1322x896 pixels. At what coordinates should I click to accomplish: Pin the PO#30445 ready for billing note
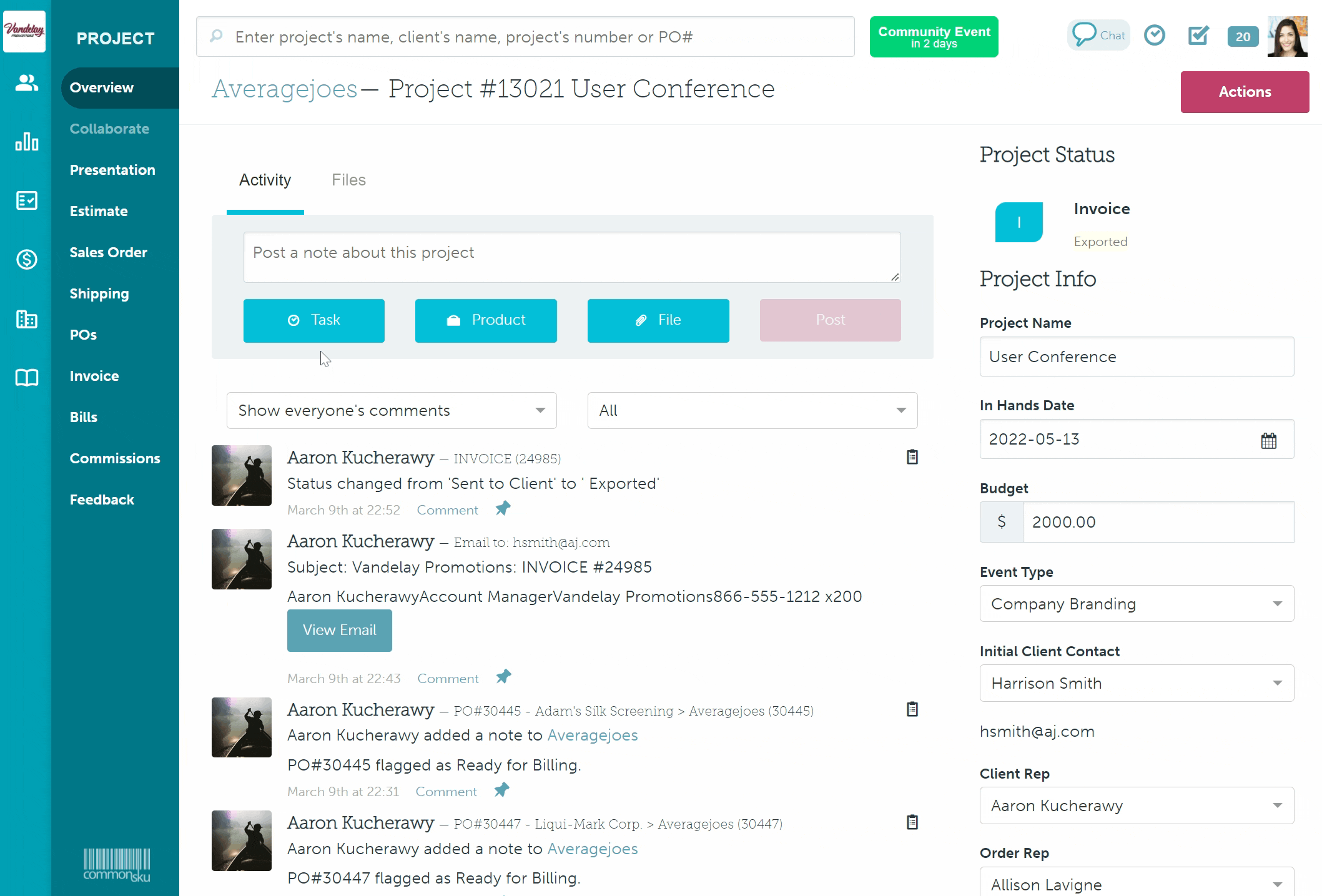501,790
